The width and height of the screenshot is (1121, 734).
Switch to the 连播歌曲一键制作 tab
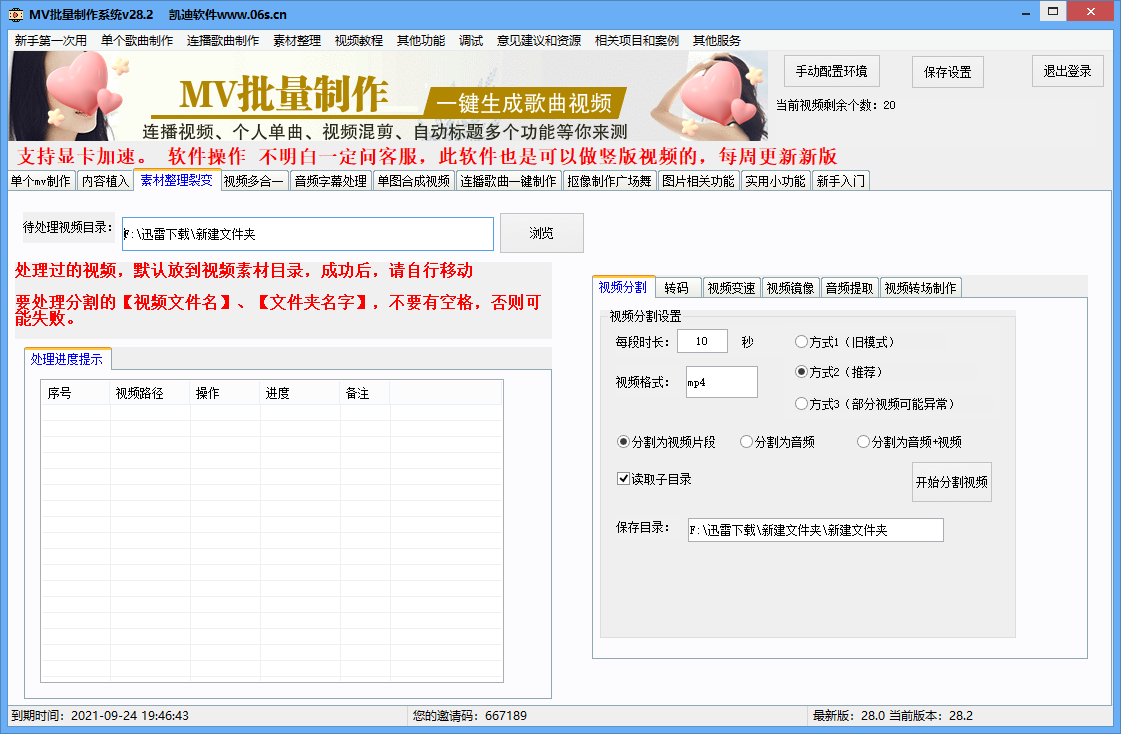click(x=508, y=181)
